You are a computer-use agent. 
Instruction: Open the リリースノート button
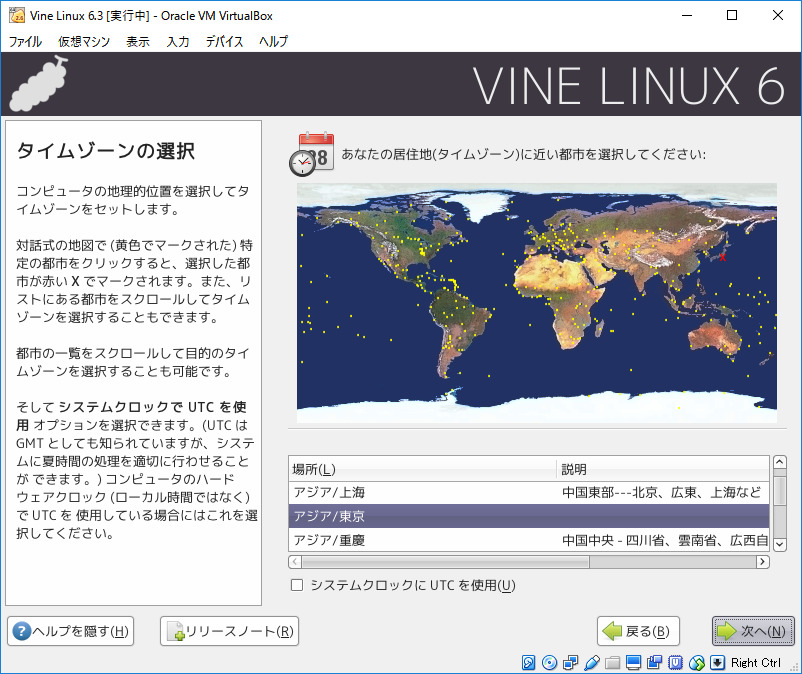(x=229, y=631)
